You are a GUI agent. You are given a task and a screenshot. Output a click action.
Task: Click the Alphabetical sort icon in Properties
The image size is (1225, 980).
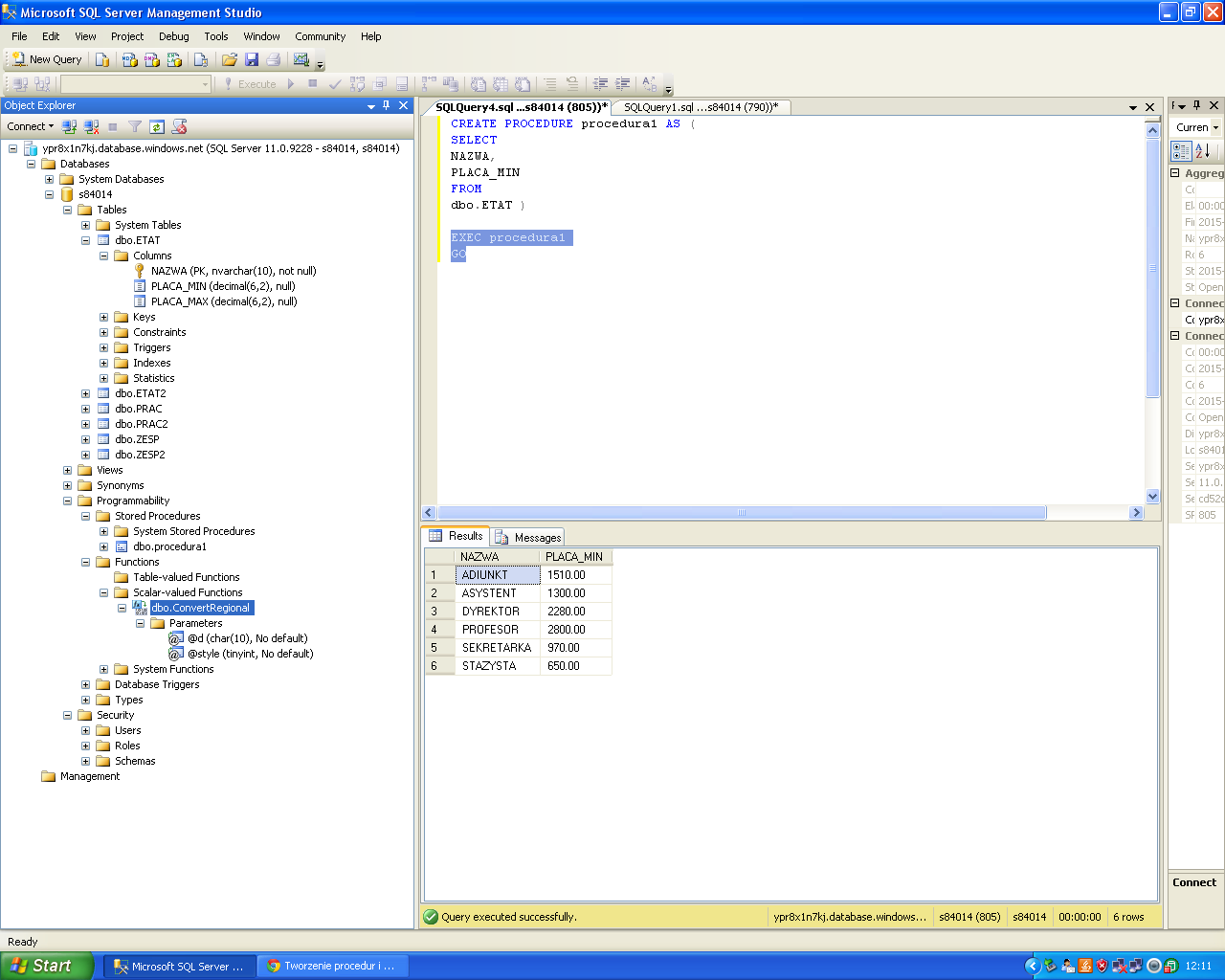click(1203, 151)
